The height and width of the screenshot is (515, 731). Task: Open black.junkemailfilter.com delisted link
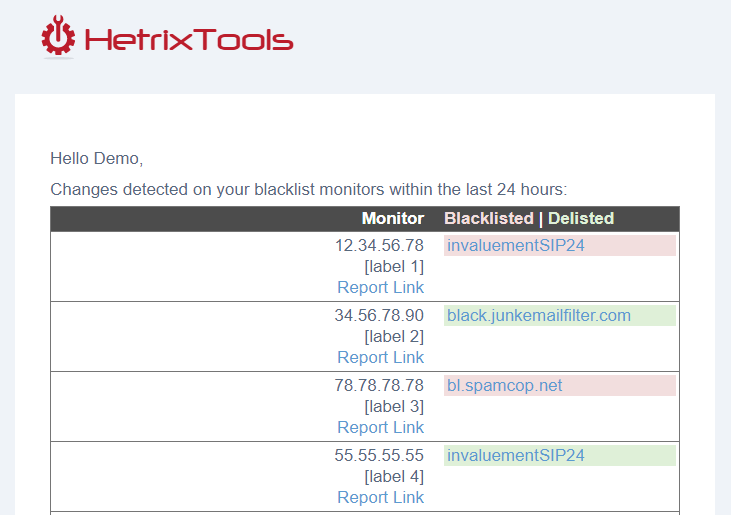539,316
